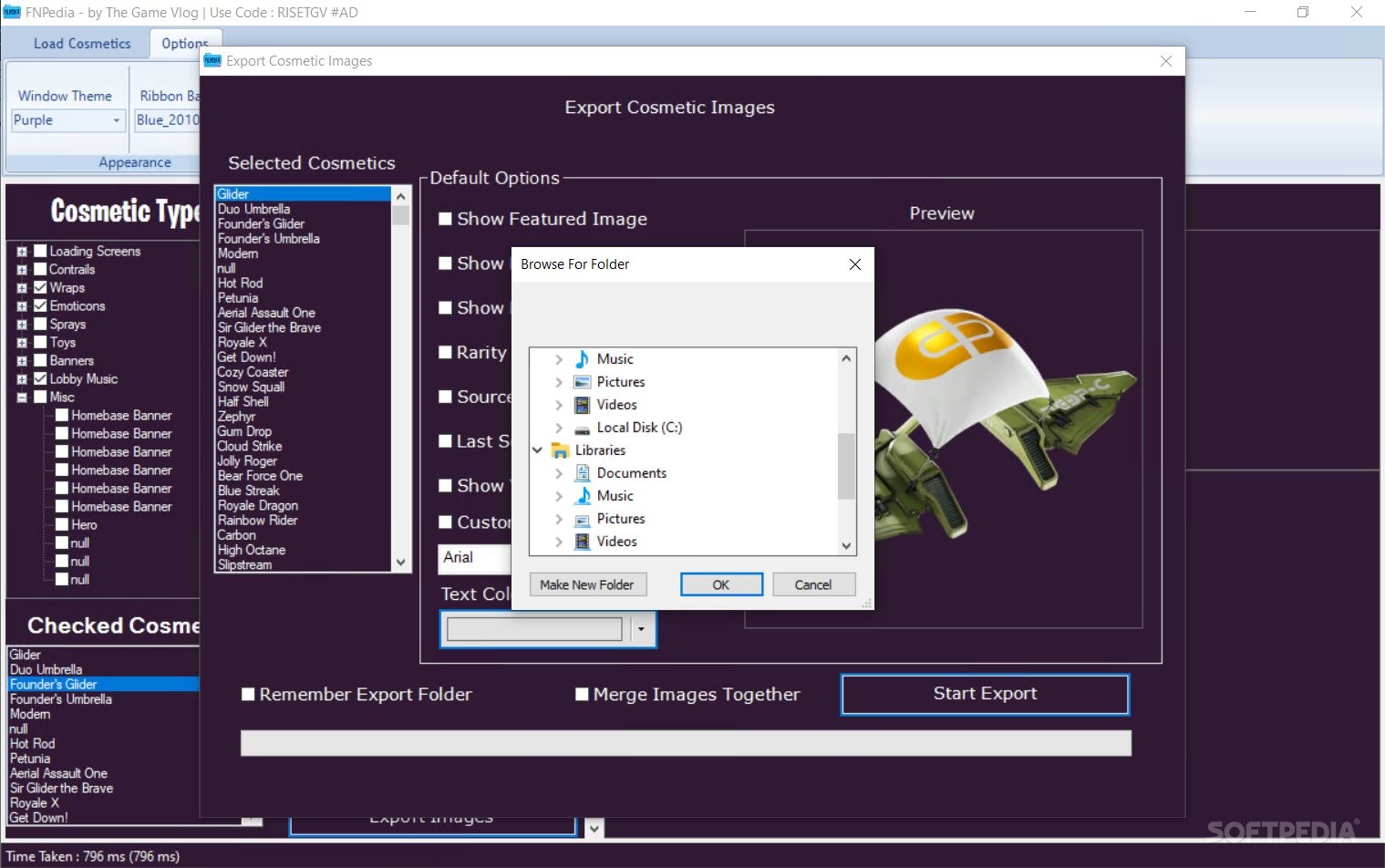Select High Octane in Selected Cosmetics list
This screenshot has width=1385, height=868.
(x=252, y=550)
